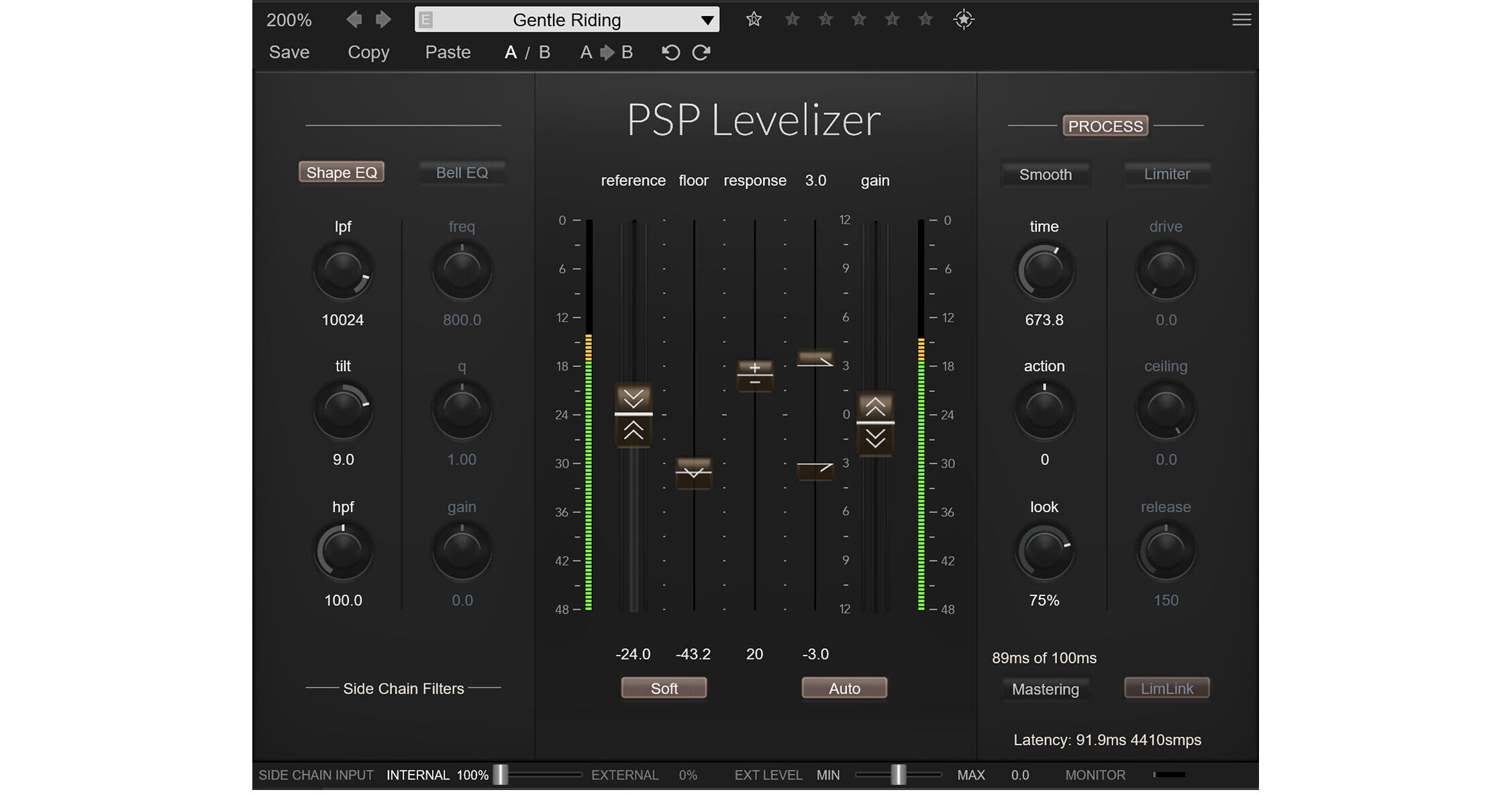
Task: Click the tilt value 9.0
Action: 343,460
